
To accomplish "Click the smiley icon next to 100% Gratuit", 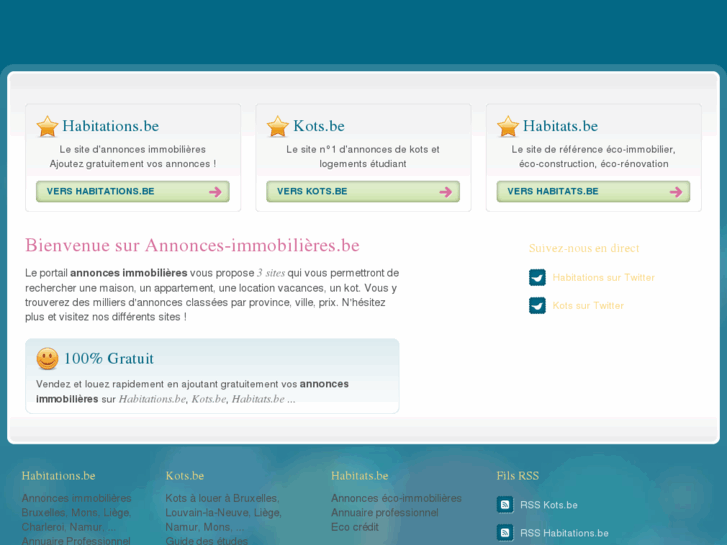I will 47,359.
